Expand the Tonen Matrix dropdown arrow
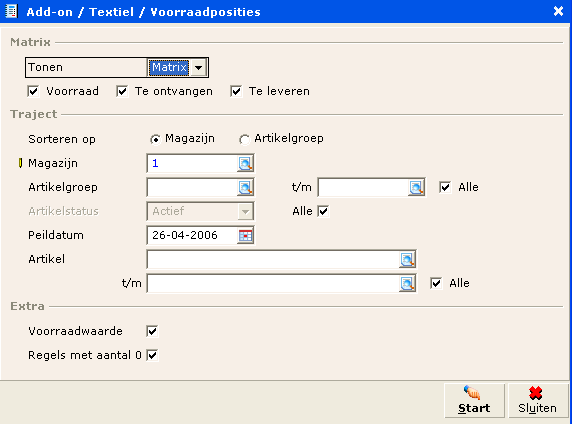This screenshot has height=424, width=572. (x=198, y=68)
